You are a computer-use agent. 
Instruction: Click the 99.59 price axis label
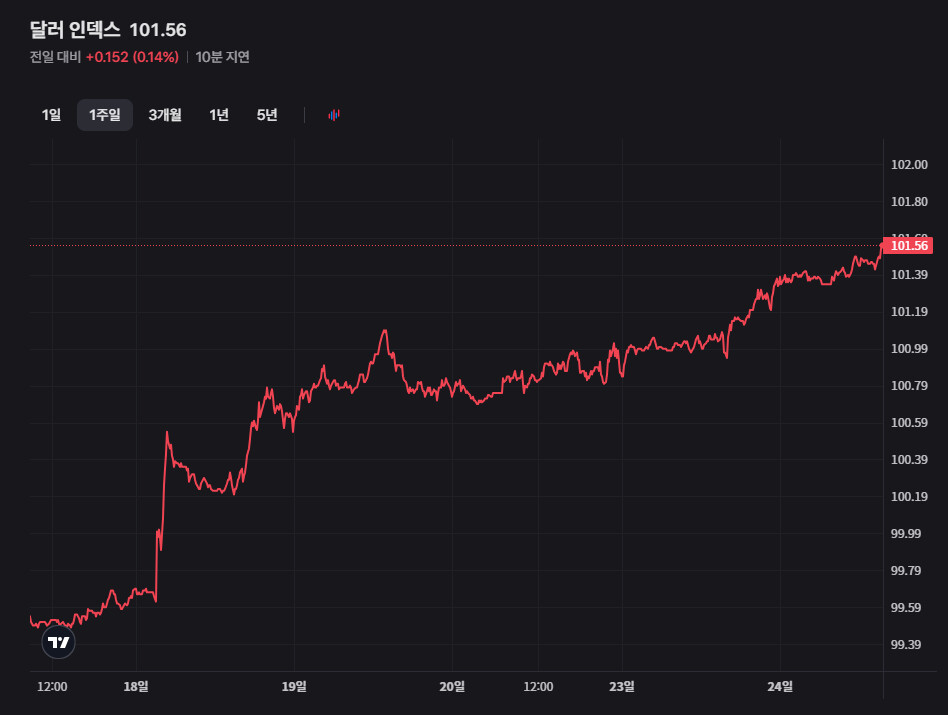[x=906, y=607]
